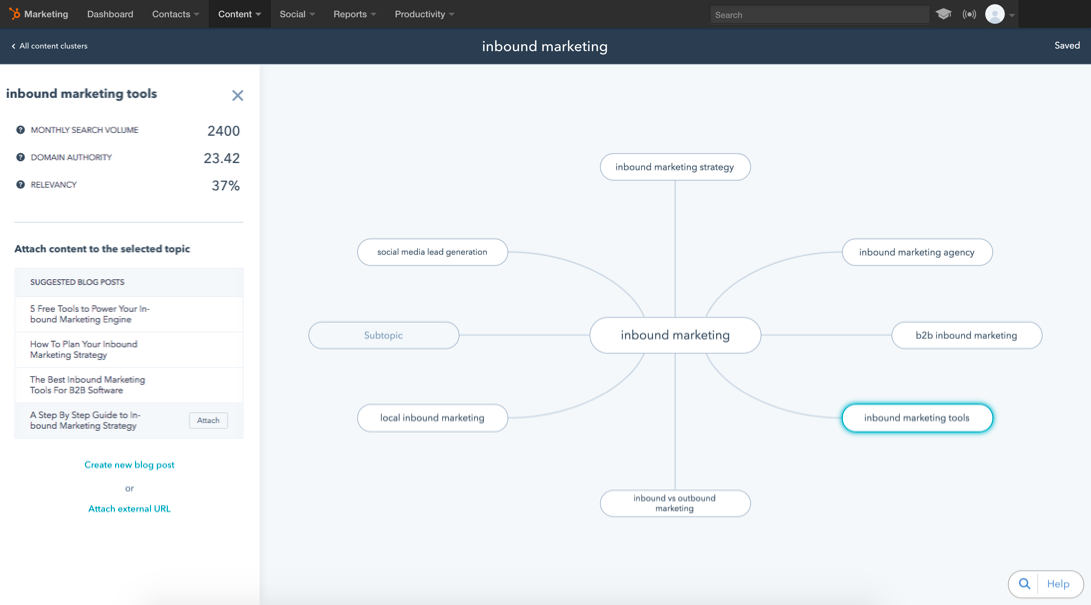
Task: Click the Relevancy help icon
Action: pos(20,185)
